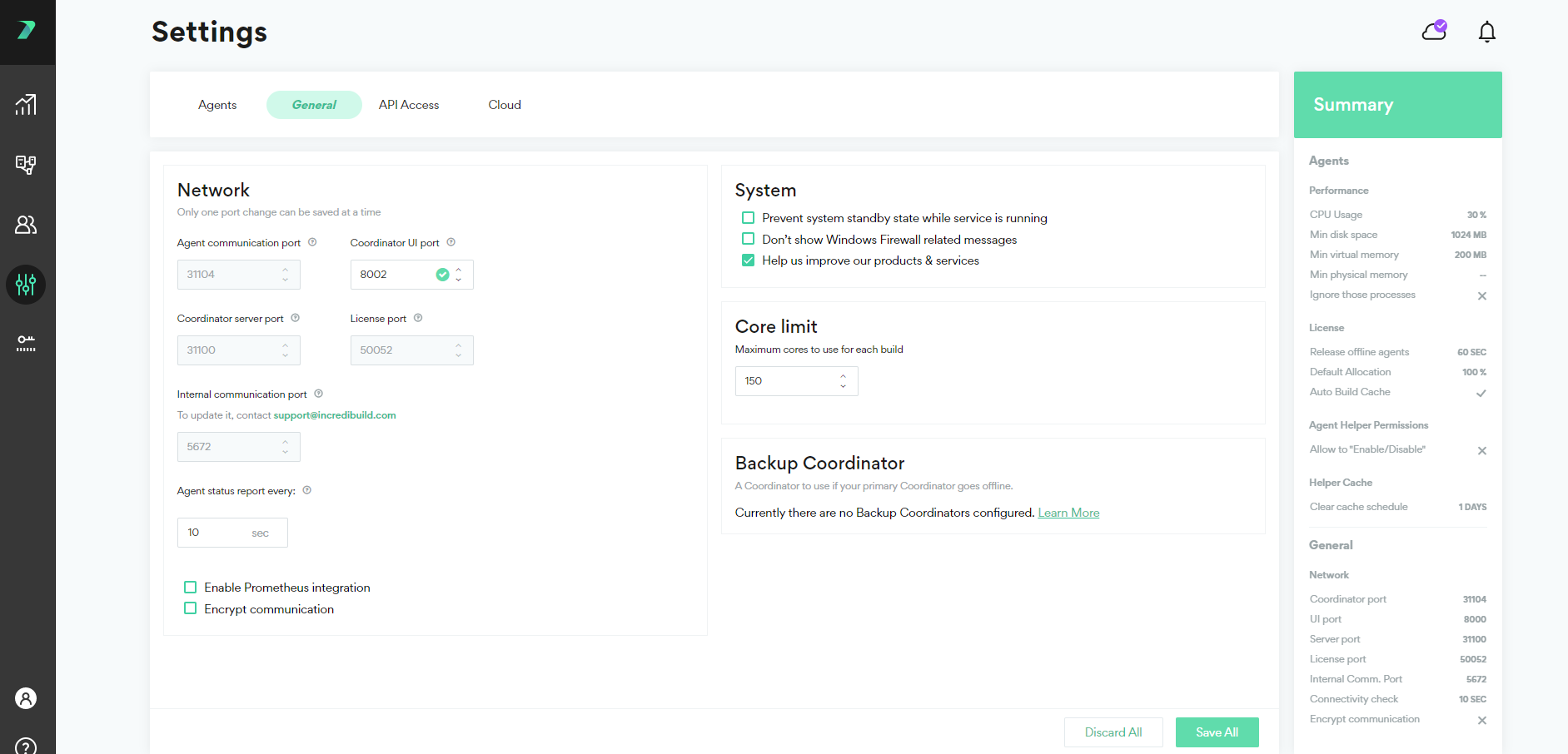This screenshot has width=1568, height=754.
Task: Switch to the API Access tab
Action: pos(409,105)
